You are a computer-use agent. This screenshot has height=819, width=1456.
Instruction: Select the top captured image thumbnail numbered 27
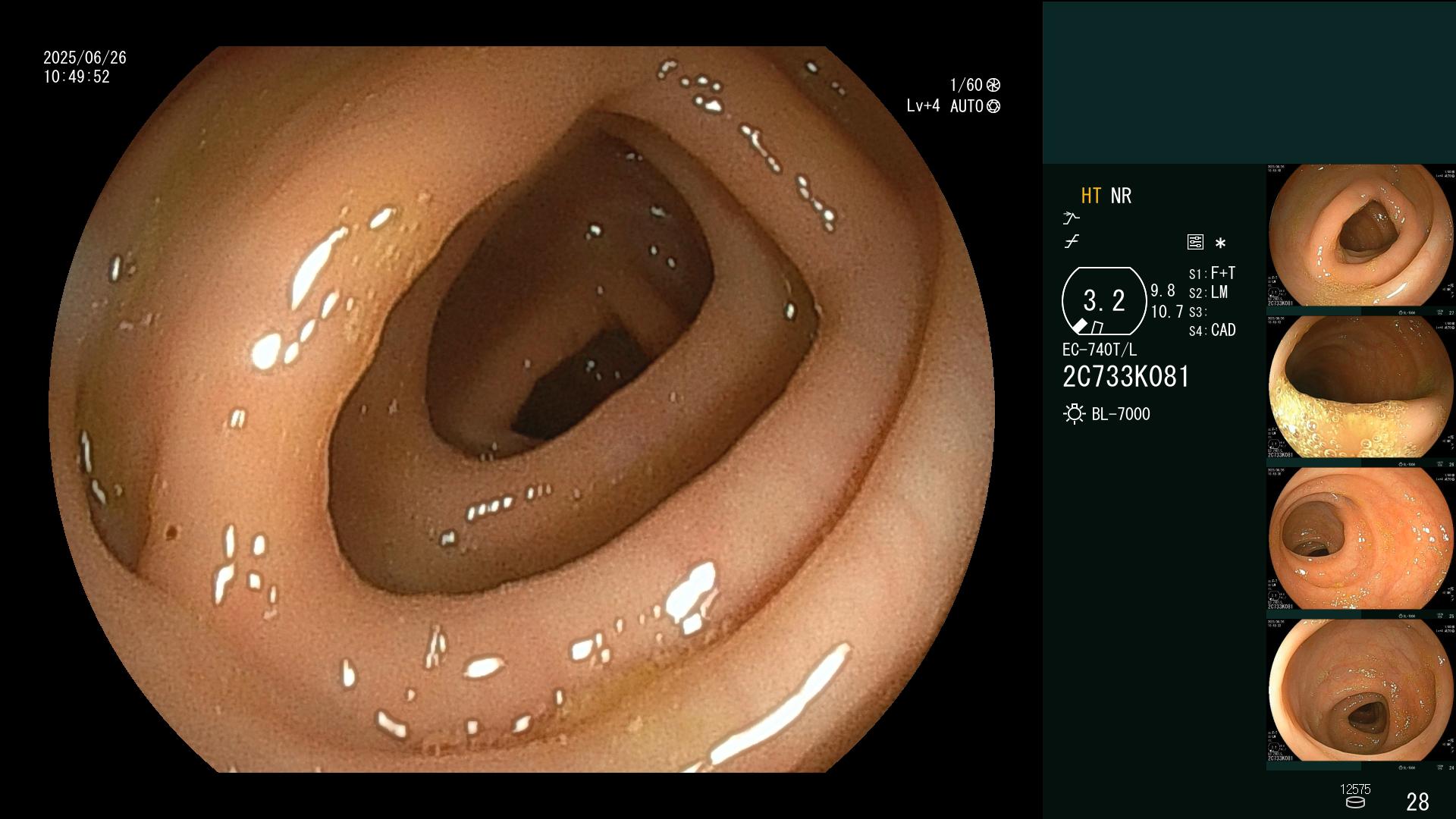coord(1361,240)
